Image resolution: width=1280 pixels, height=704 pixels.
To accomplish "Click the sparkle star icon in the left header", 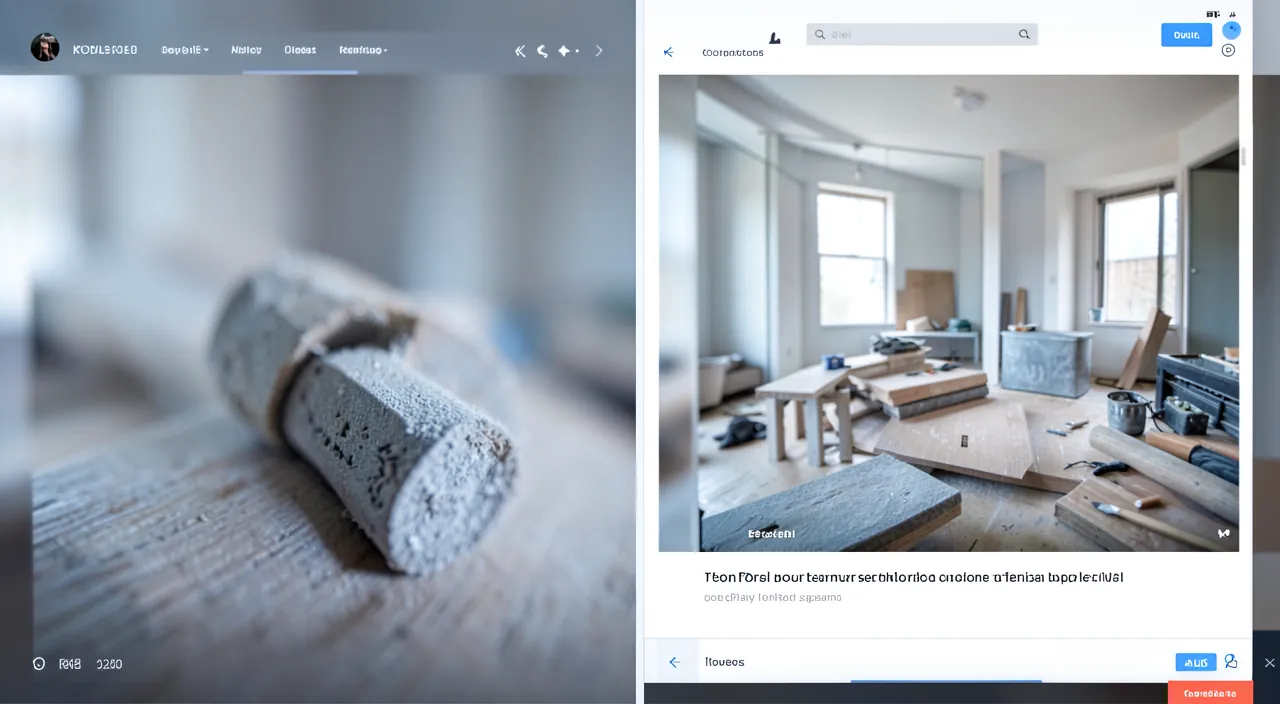I will (564, 50).
